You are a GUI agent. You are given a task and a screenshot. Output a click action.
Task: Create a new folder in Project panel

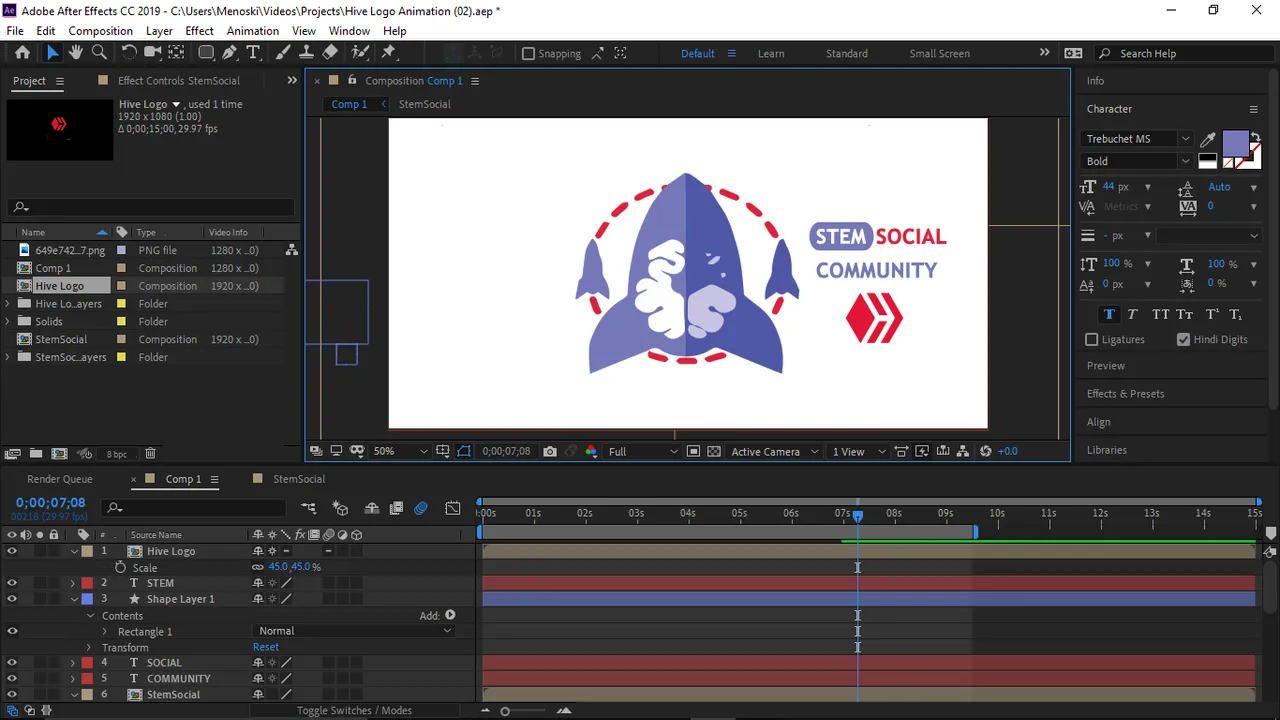pyautogui.click(x=37, y=454)
